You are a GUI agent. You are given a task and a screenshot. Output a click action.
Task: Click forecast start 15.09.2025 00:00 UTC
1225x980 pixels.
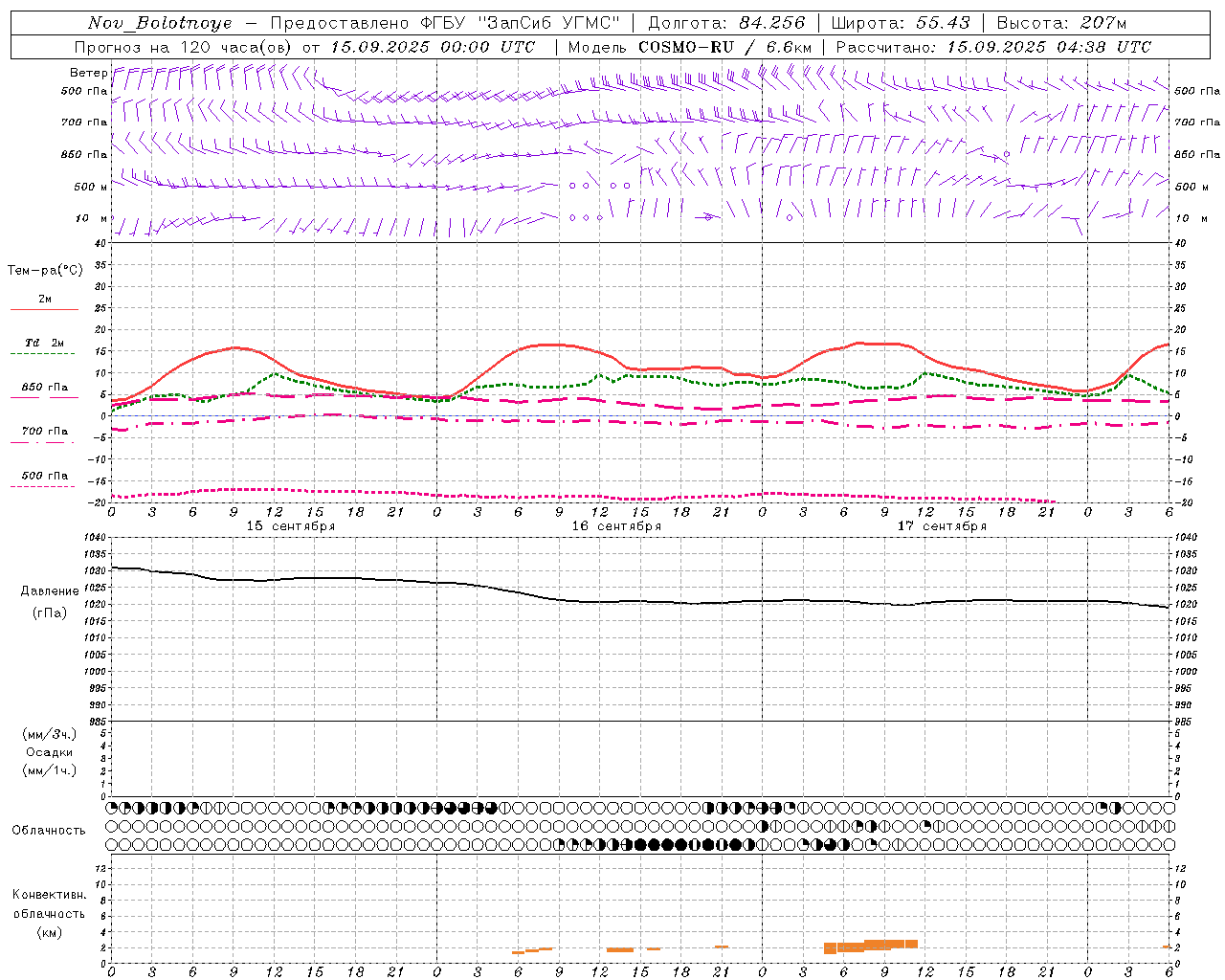point(433,47)
